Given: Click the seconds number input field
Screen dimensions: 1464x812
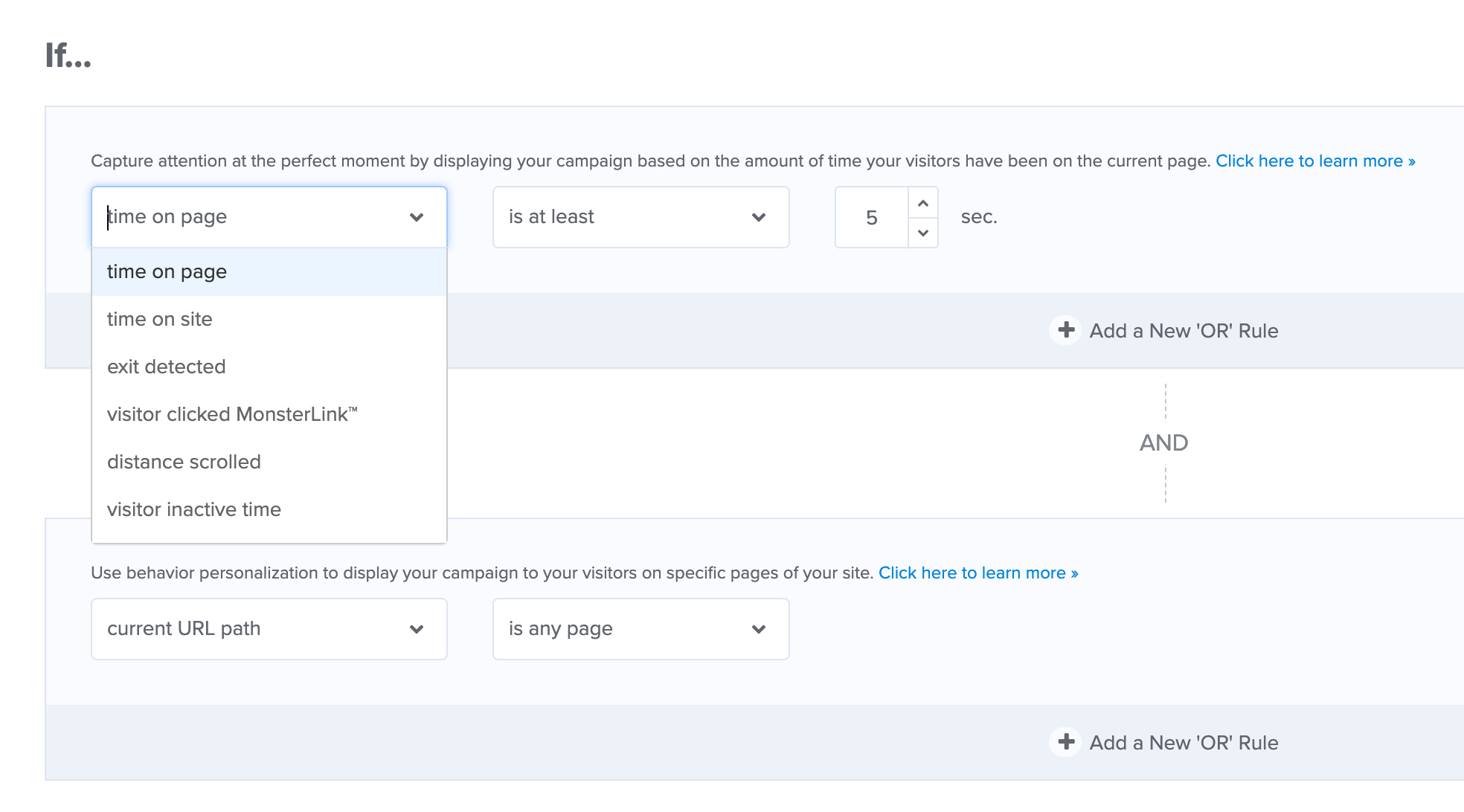Looking at the screenshot, I should (x=872, y=217).
